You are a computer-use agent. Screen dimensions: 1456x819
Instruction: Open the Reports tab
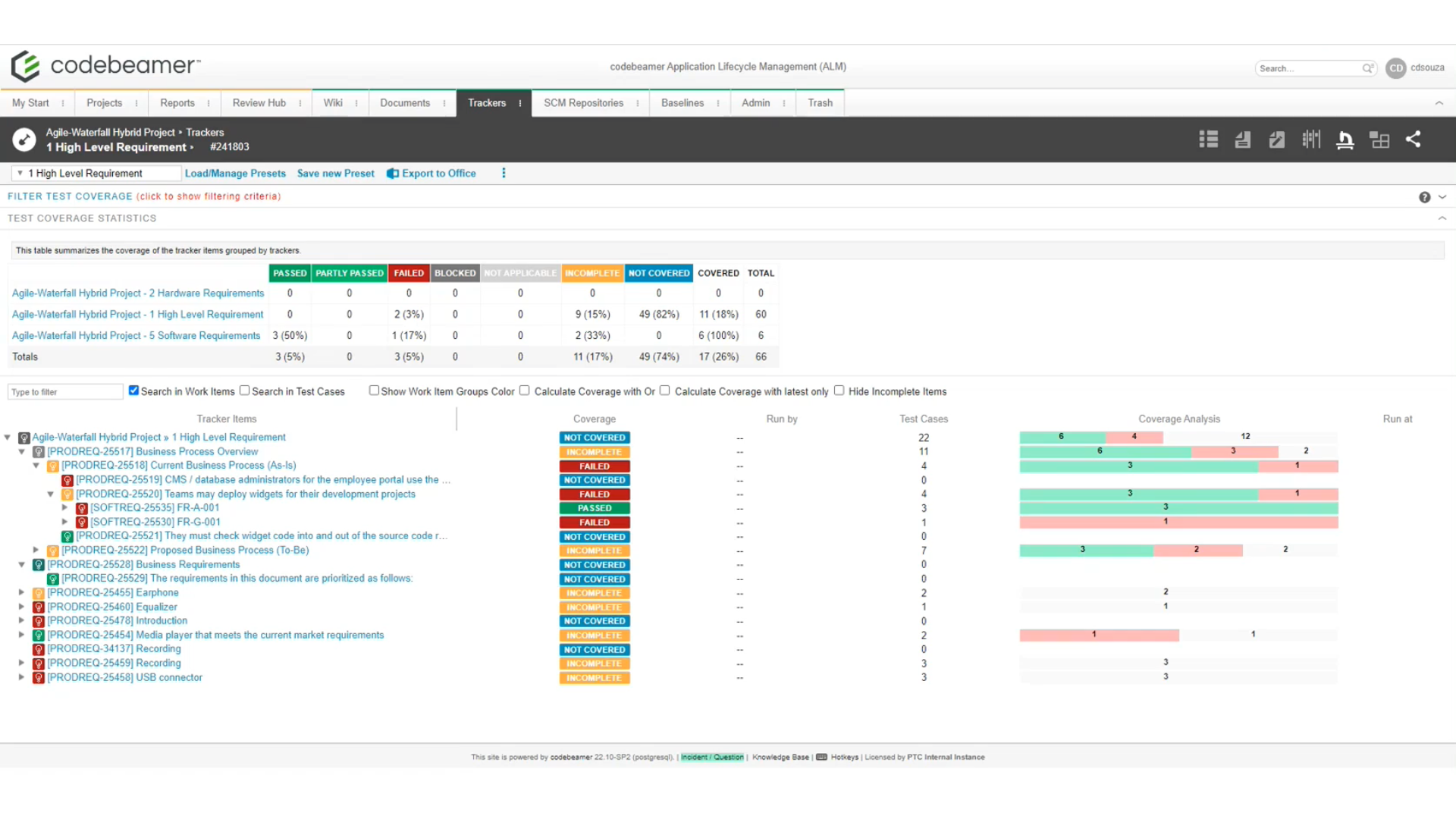(x=177, y=103)
